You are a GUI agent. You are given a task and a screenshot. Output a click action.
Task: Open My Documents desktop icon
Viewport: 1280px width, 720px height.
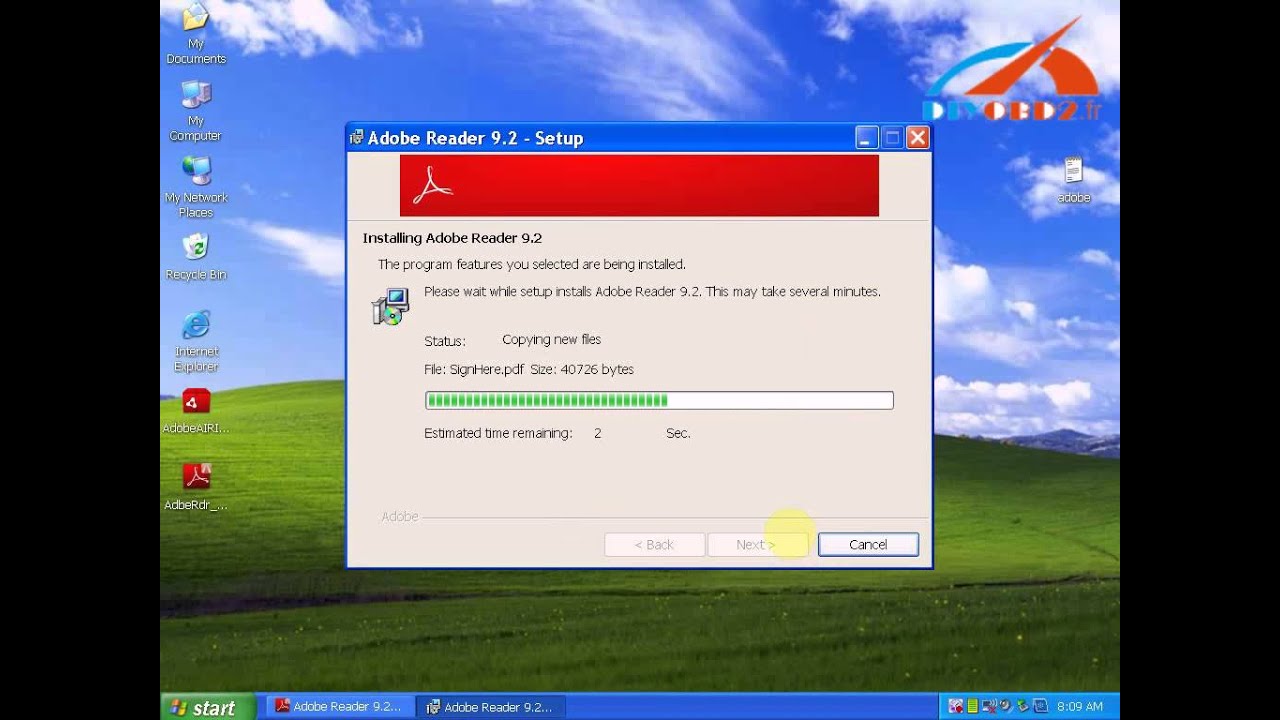coord(196,33)
